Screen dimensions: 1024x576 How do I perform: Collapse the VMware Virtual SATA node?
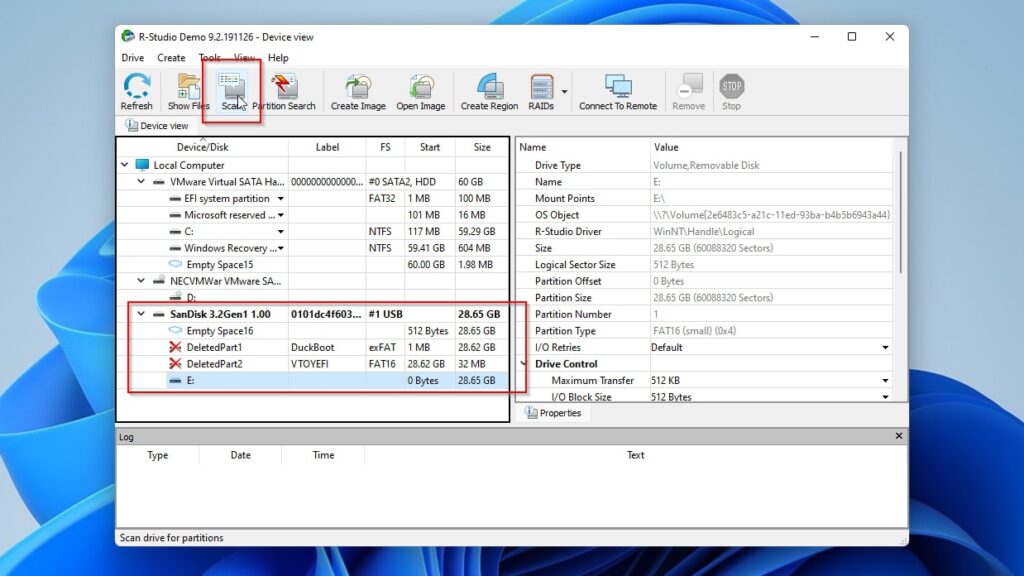coord(141,182)
